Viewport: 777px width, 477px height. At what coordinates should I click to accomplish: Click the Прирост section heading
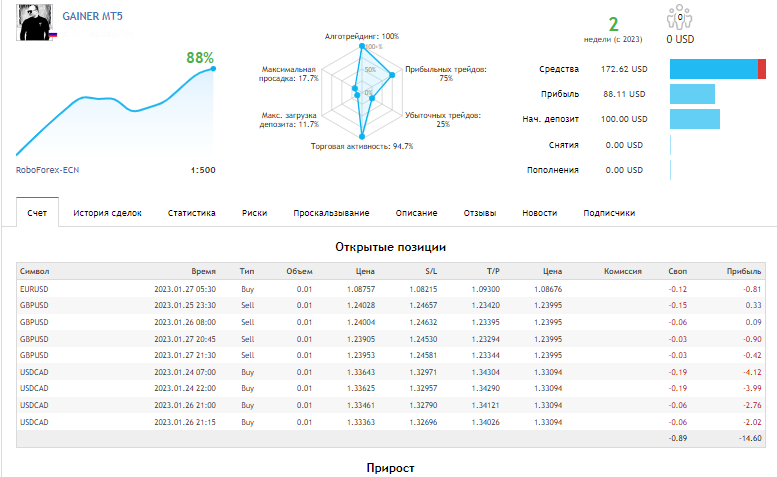(x=390, y=468)
